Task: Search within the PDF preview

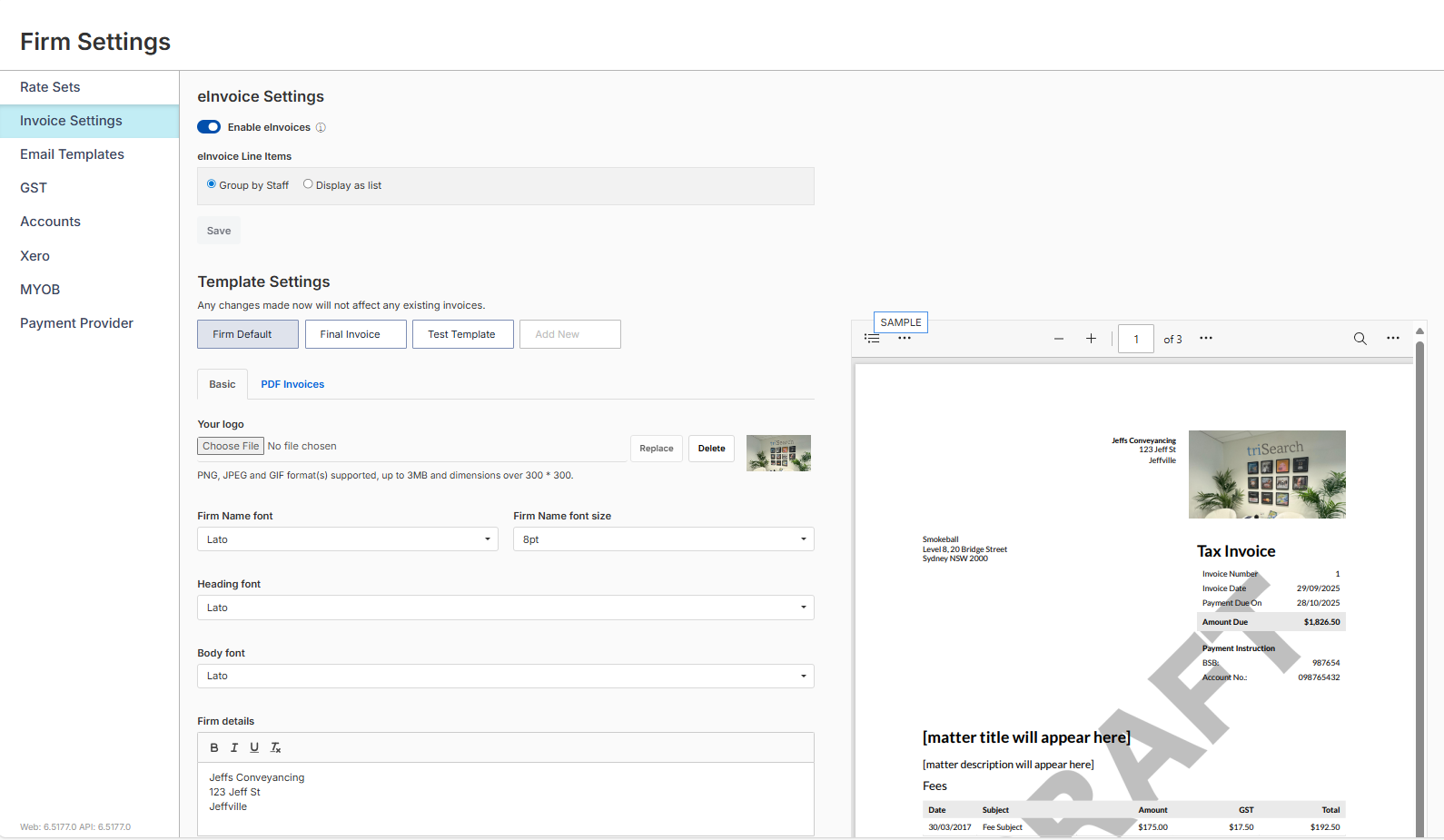Action: (1360, 339)
